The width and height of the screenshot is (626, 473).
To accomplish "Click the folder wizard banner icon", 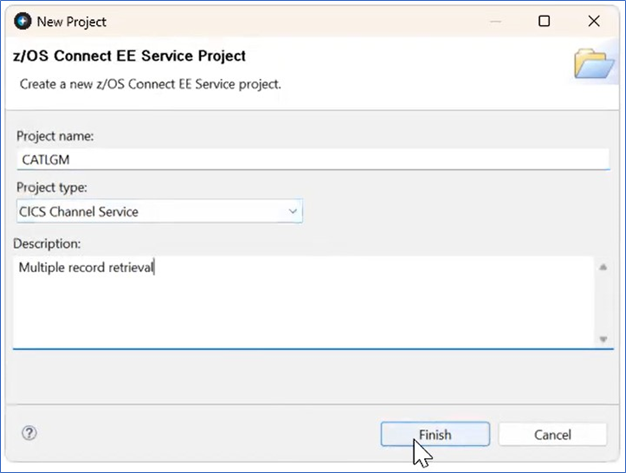I will [x=594, y=63].
